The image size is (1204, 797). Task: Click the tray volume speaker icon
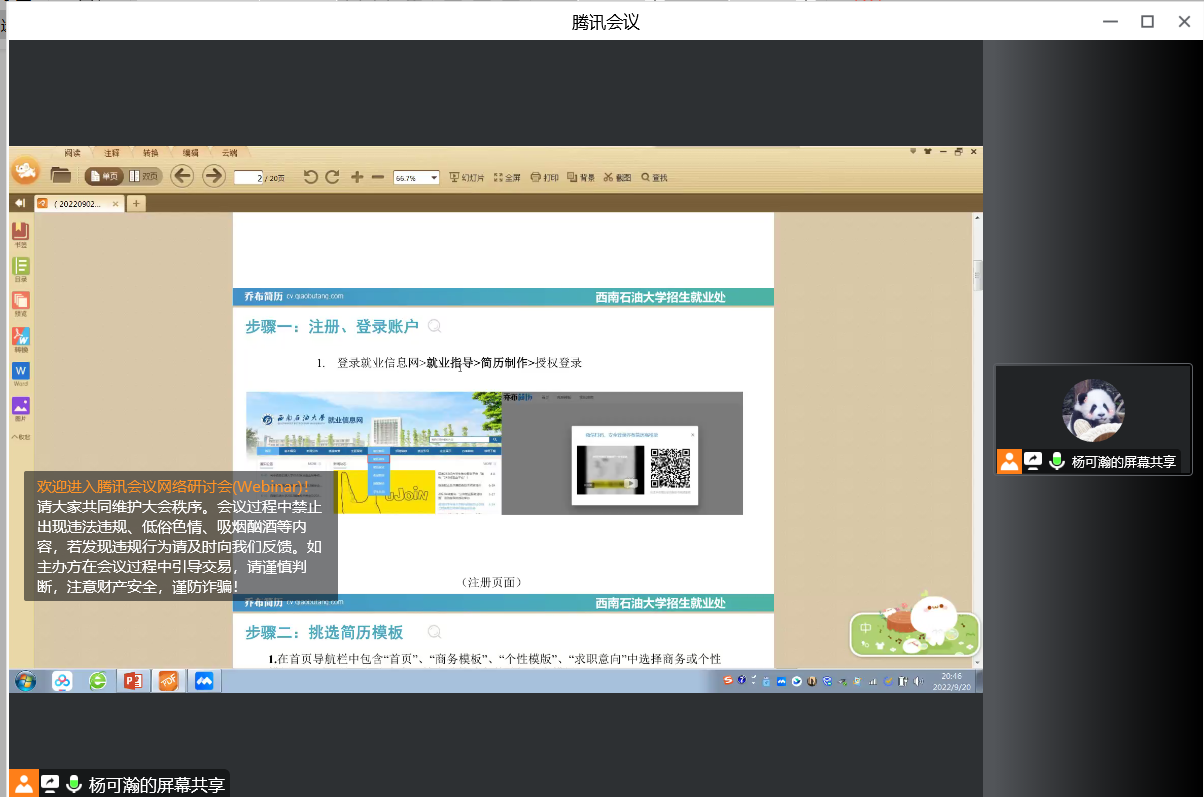click(x=918, y=681)
